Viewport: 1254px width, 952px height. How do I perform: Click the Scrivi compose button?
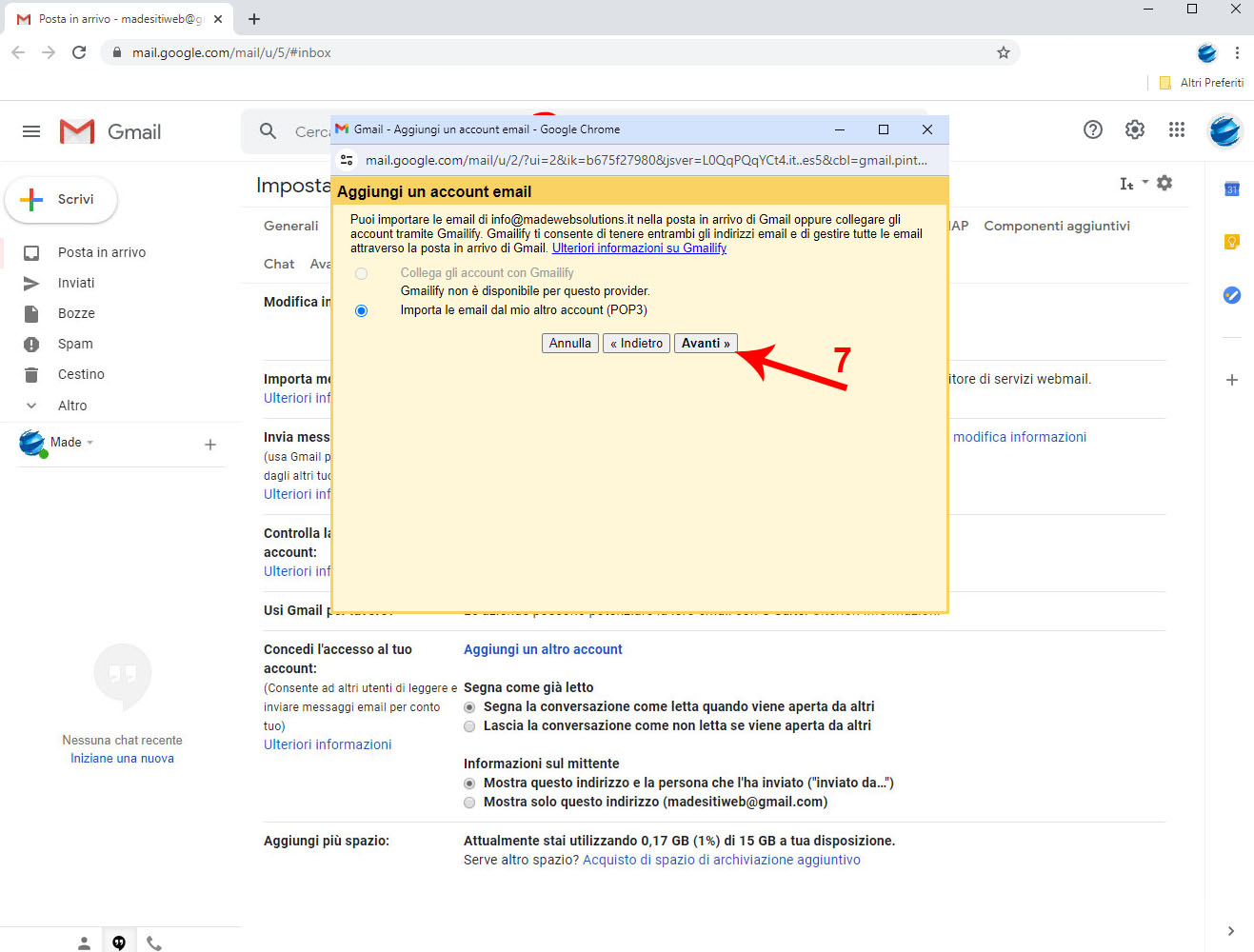pos(61,199)
